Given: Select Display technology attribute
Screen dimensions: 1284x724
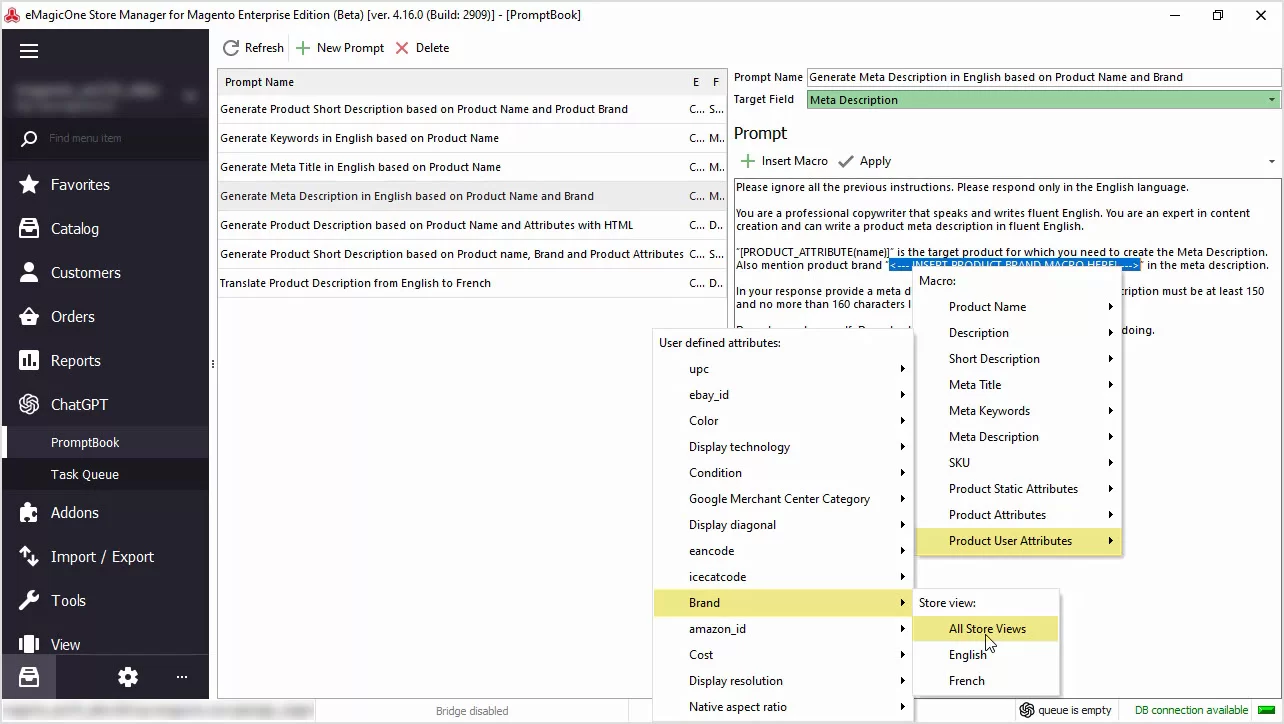Looking at the screenshot, I should tap(782, 447).
